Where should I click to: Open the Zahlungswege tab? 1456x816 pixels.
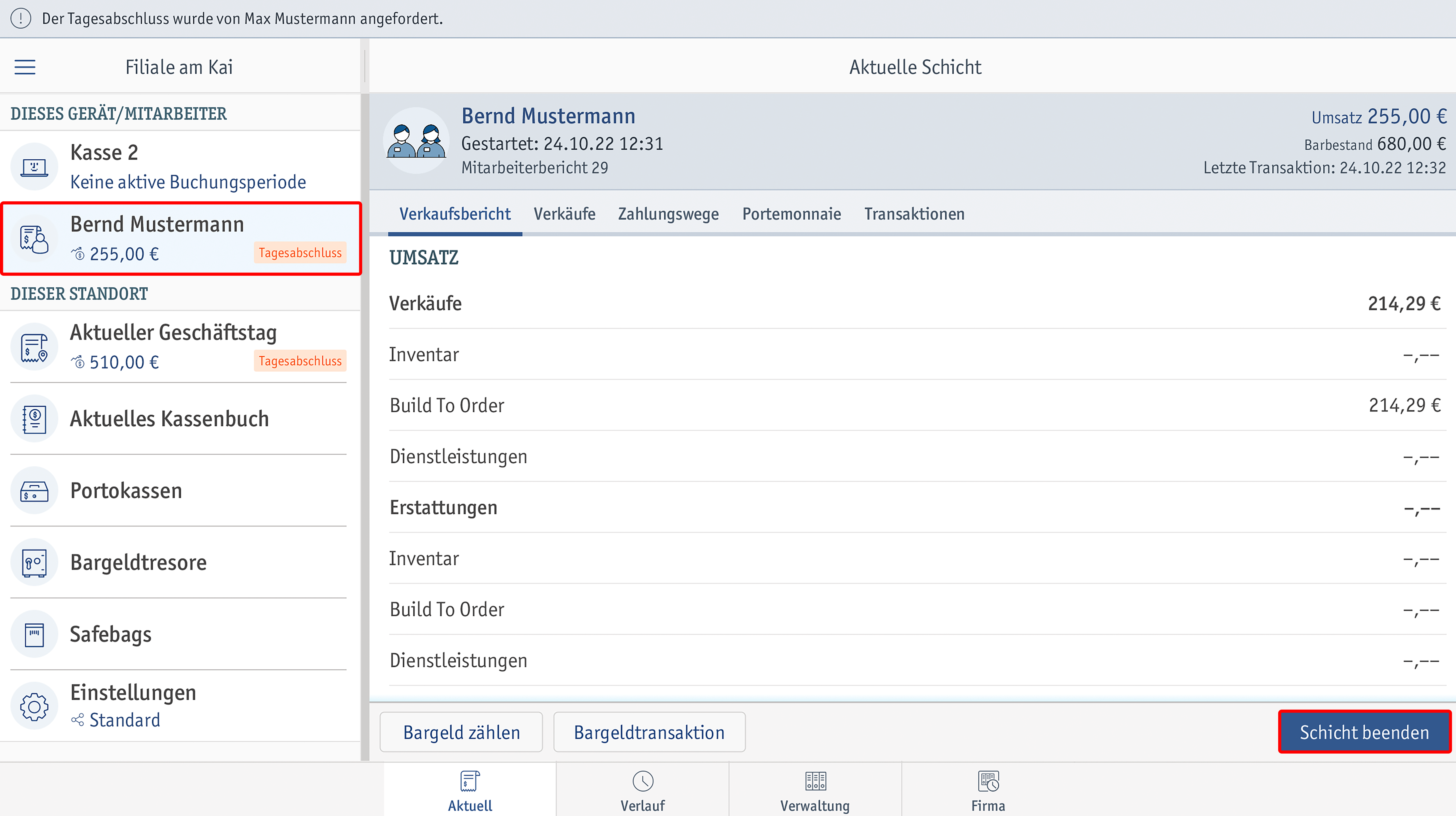(x=668, y=214)
